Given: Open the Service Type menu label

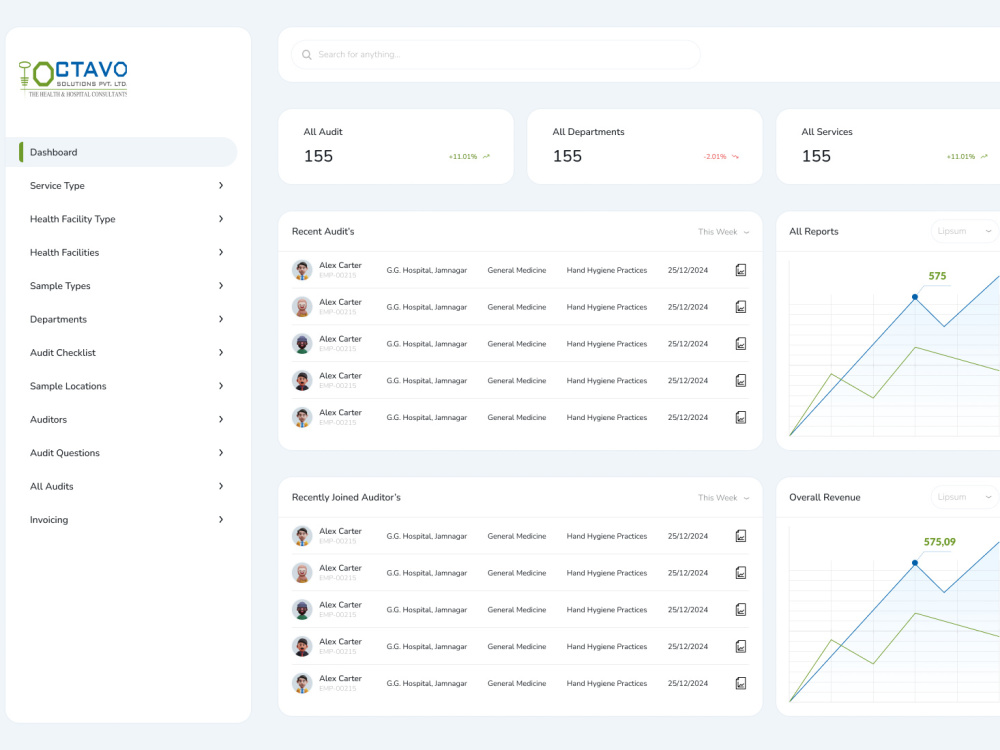Looking at the screenshot, I should (x=57, y=186).
